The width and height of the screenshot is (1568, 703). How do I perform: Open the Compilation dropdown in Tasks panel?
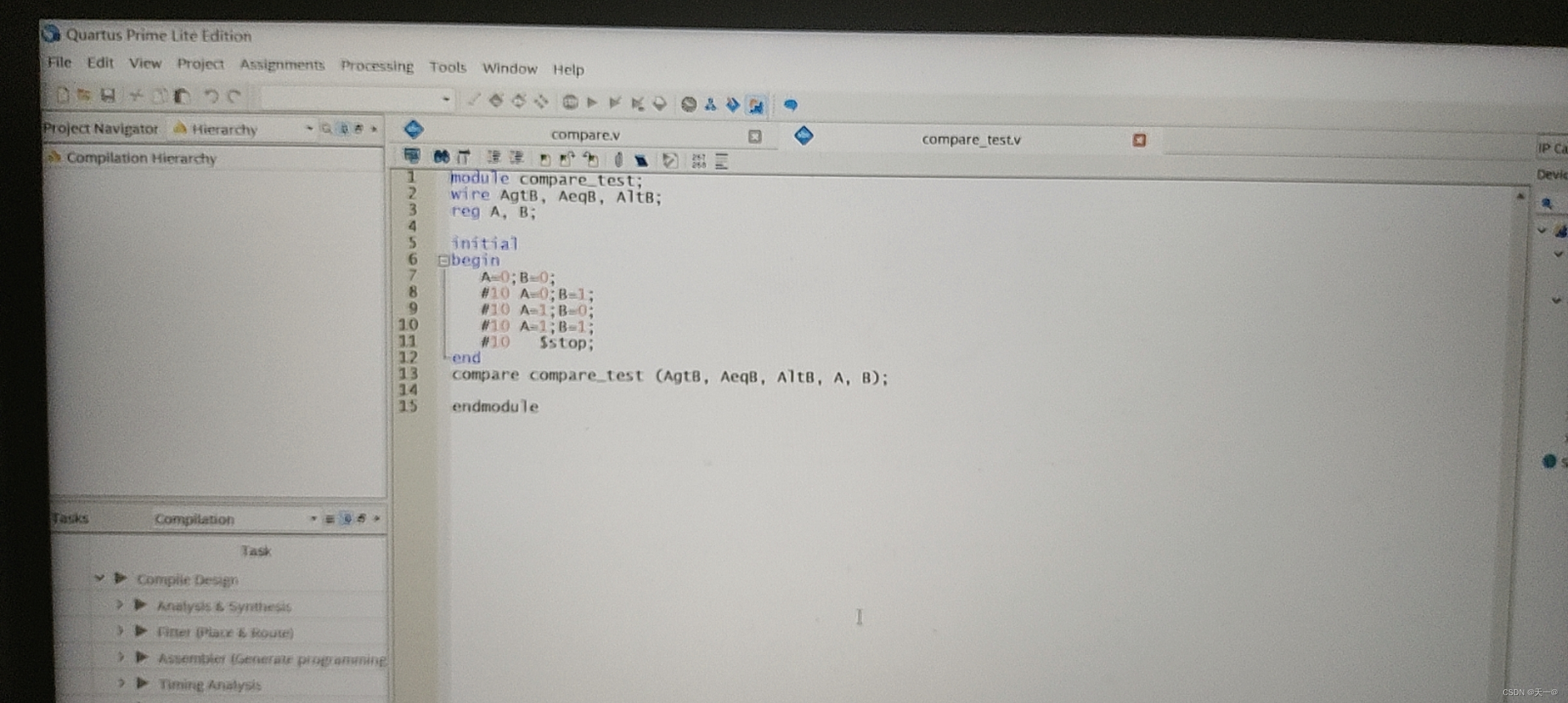tap(313, 519)
